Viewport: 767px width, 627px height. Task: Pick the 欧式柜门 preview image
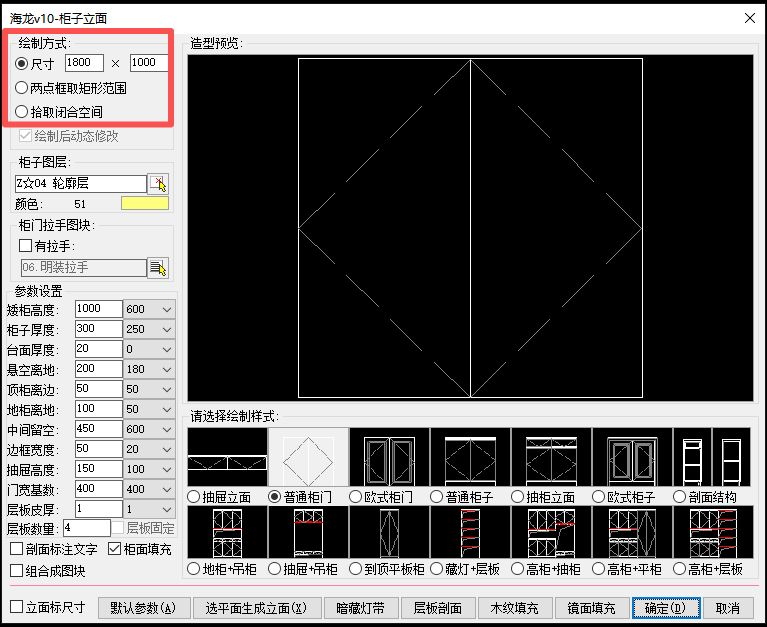point(389,457)
